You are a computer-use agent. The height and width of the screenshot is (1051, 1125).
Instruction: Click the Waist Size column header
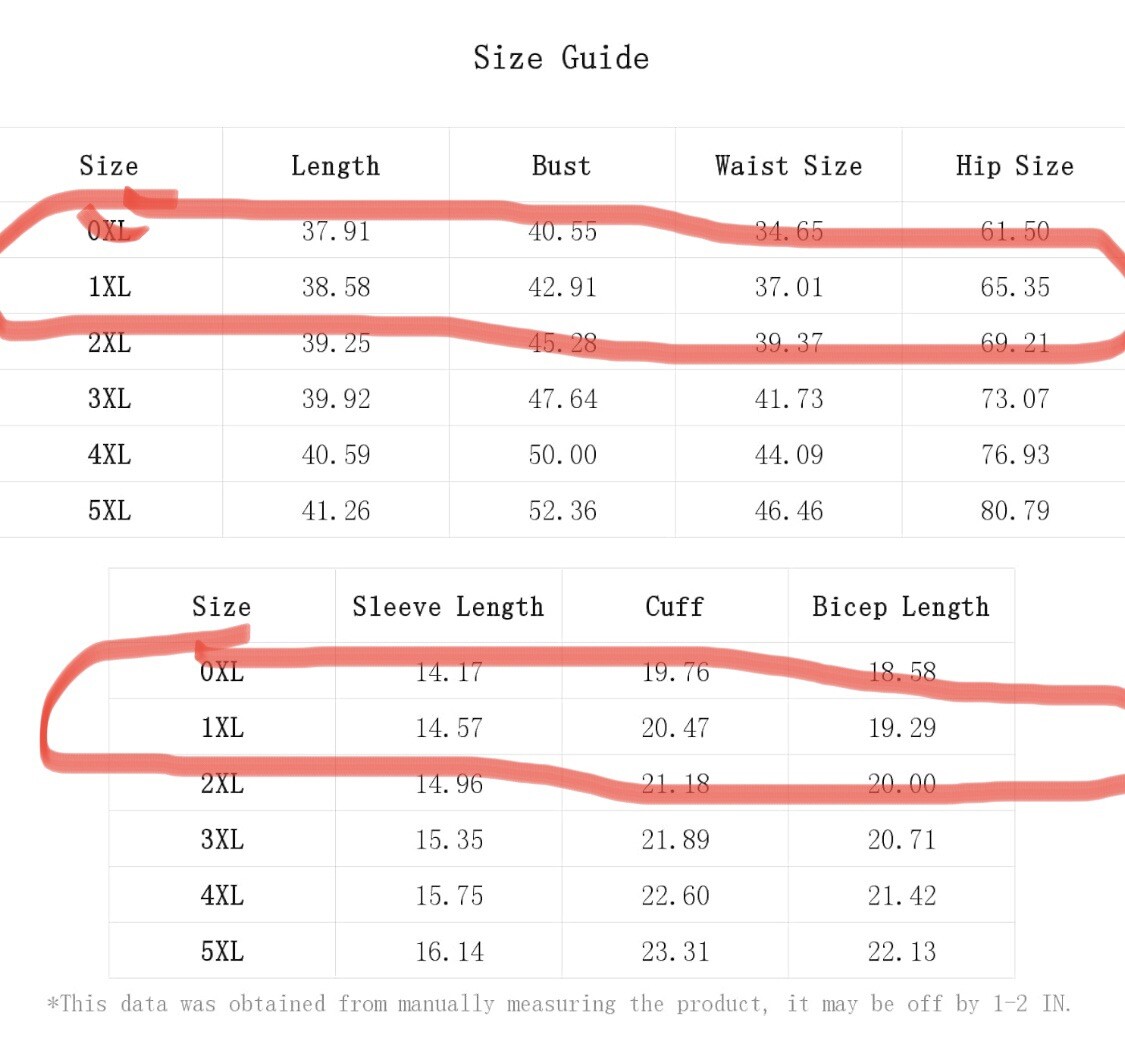click(789, 166)
